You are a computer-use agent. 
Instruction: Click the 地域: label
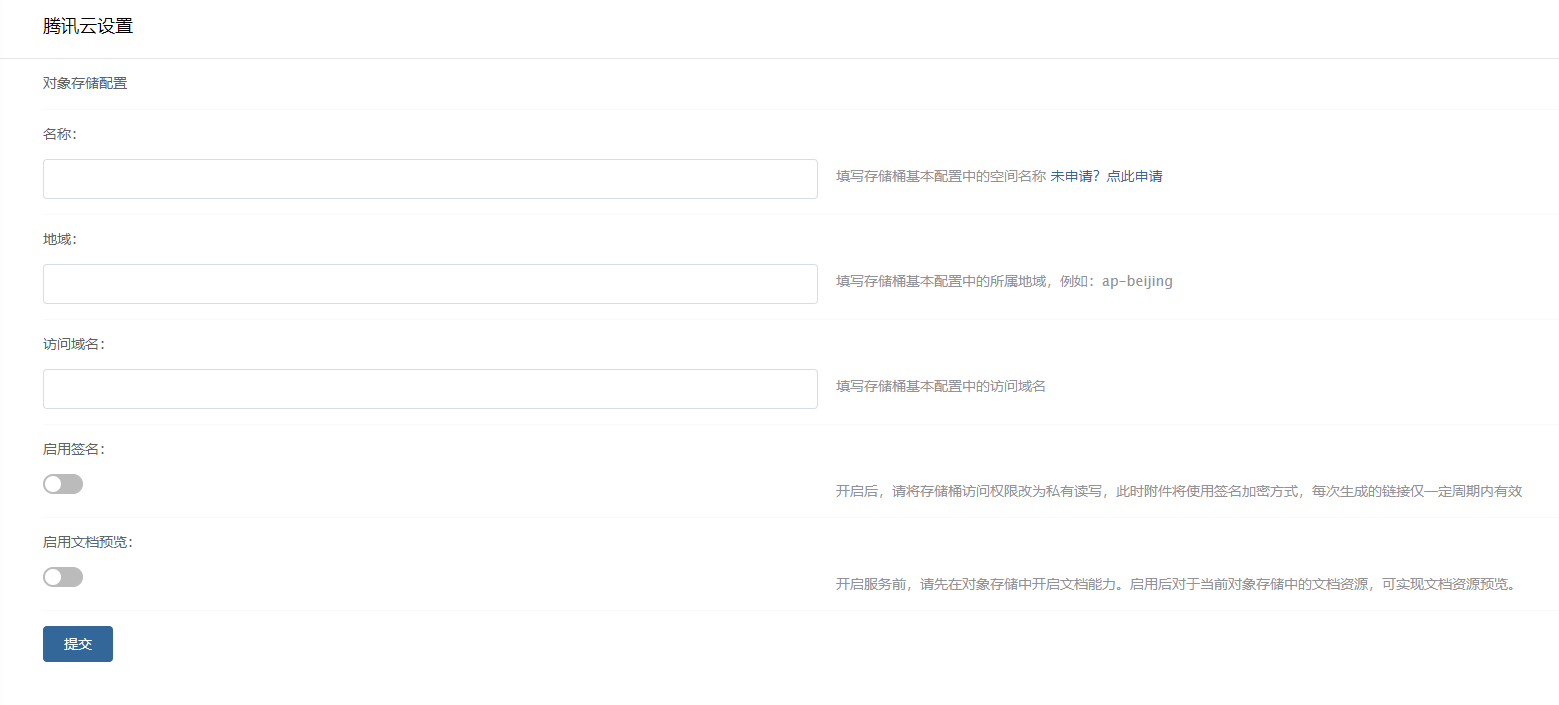pos(60,239)
